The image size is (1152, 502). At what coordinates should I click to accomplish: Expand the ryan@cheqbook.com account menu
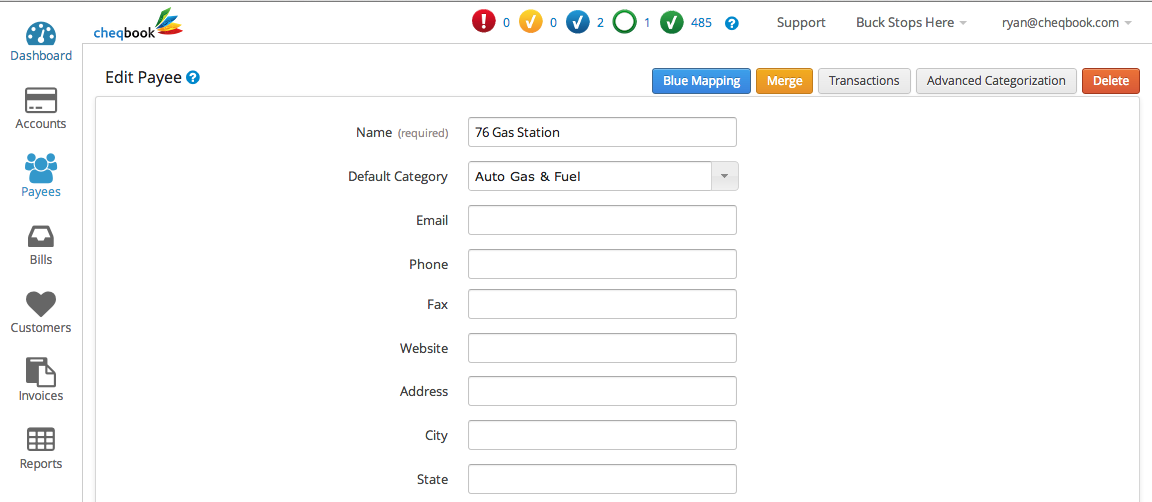tap(1066, 22)
